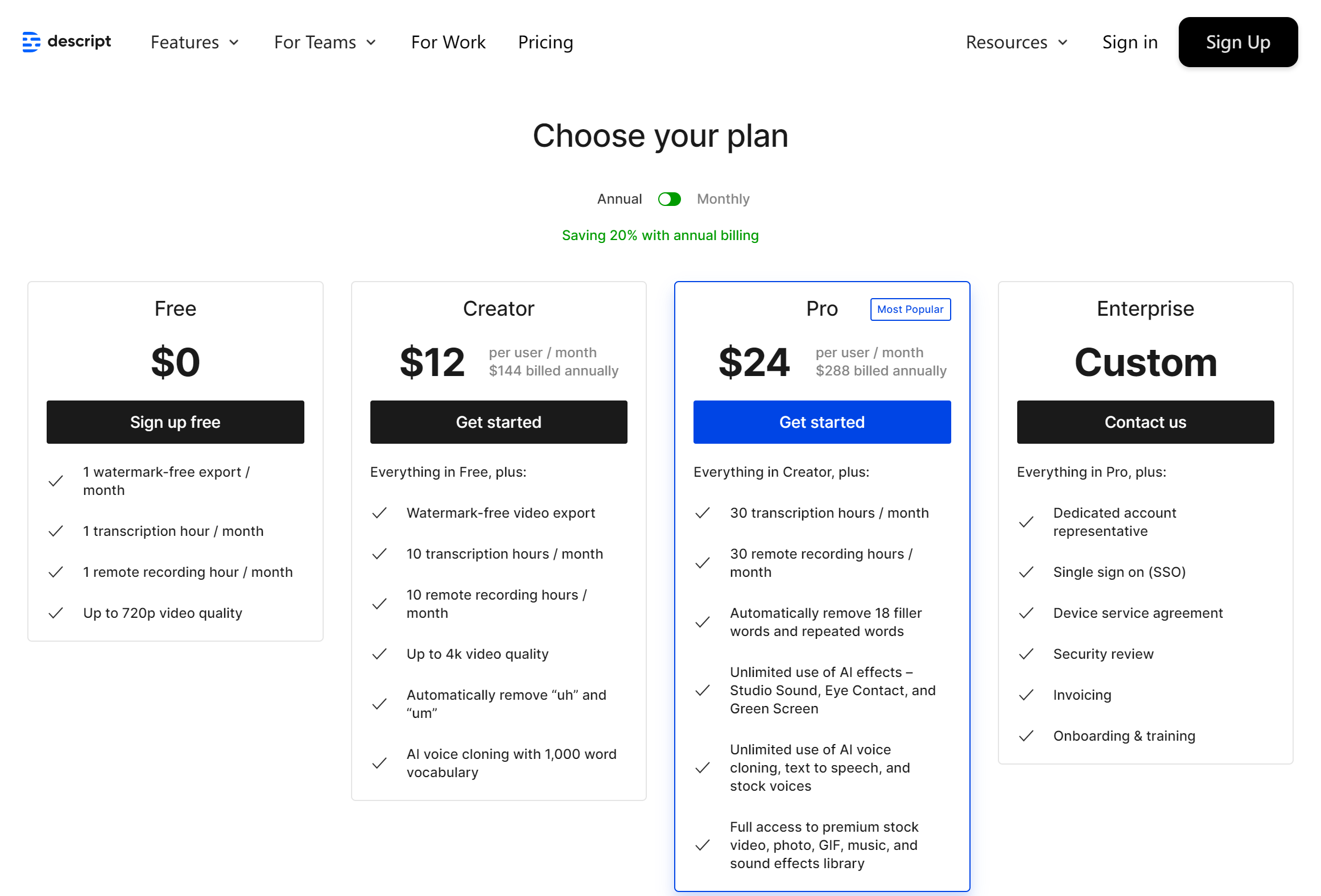1321x896 pixels.
Task: Click checkmark beside Up to 4k video quality
Action: [379, 654]
